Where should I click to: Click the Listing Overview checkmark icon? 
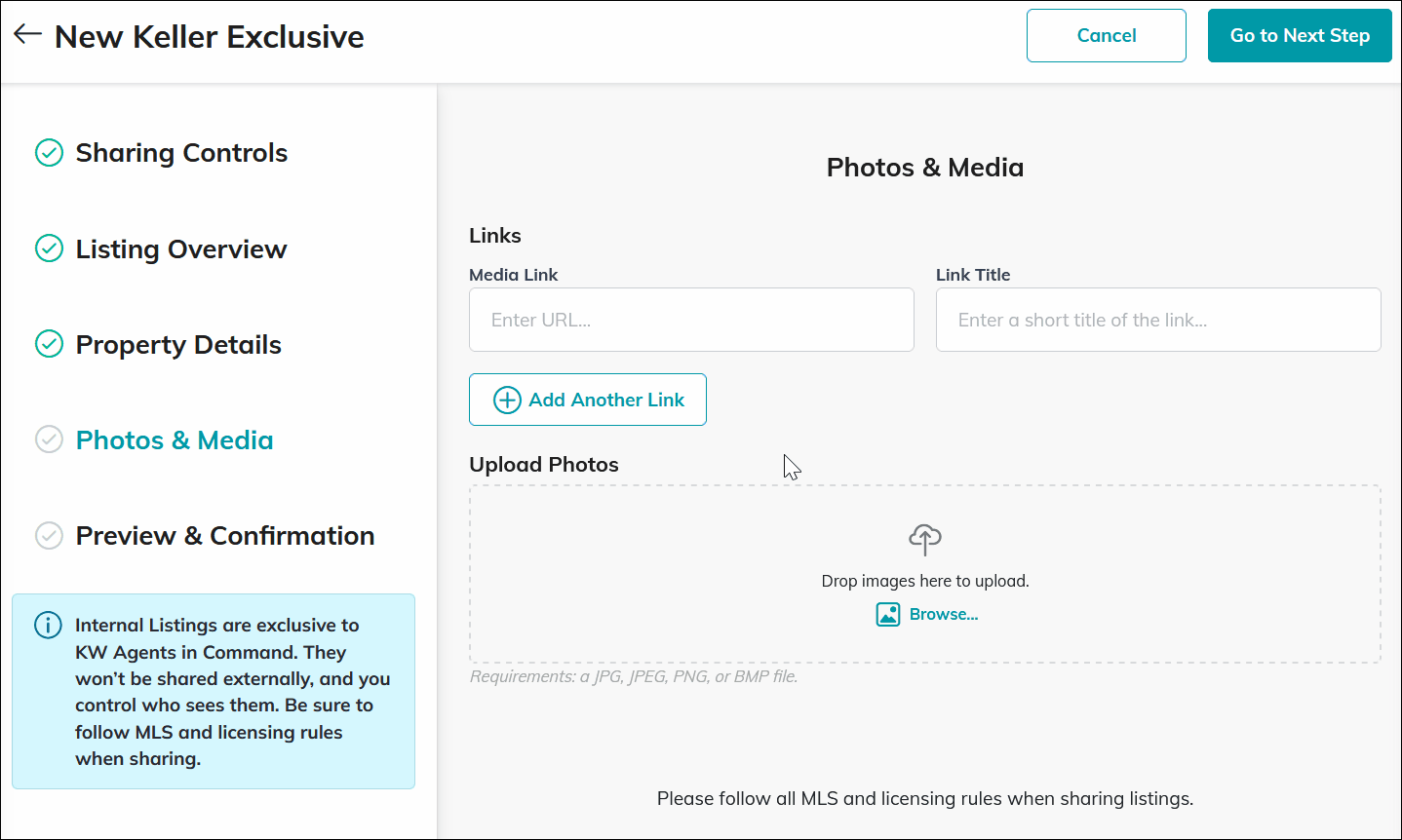[x=49, y=248]
